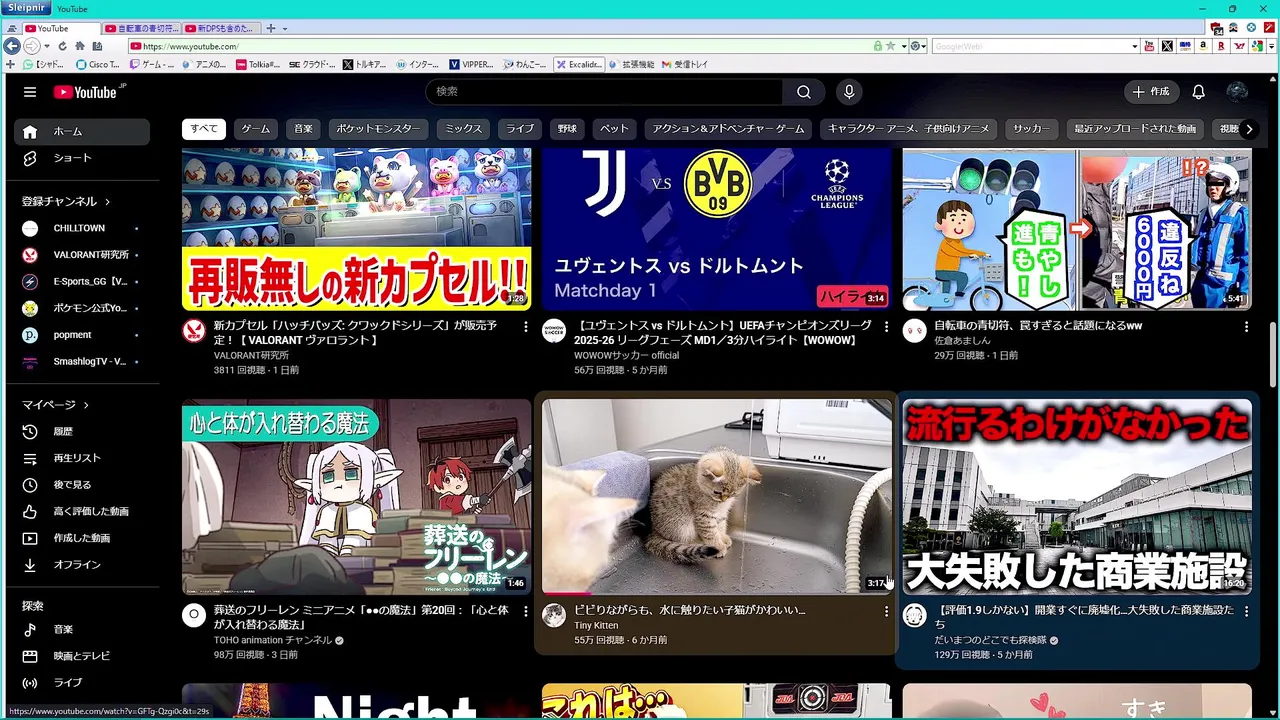The width and height of the screenshot is (1280, 720).
Task: Click the Amazon search shortcut icon
Action: click(x=1203, y=46)
